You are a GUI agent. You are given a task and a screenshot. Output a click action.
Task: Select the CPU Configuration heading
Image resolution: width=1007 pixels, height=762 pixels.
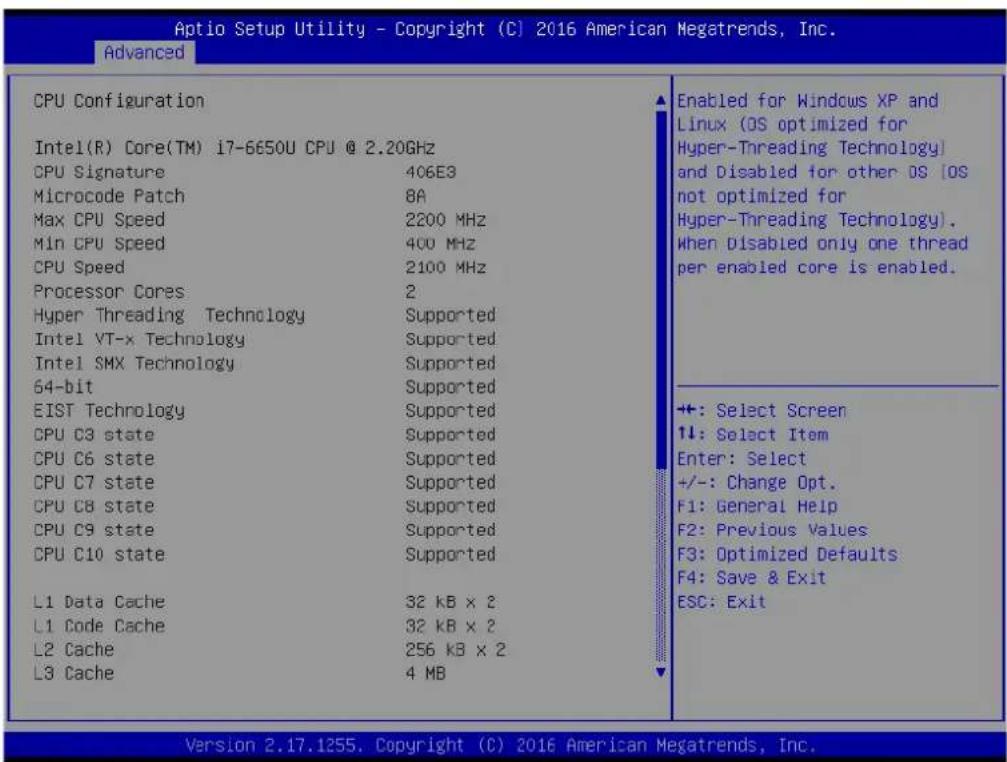click(119, 101)
